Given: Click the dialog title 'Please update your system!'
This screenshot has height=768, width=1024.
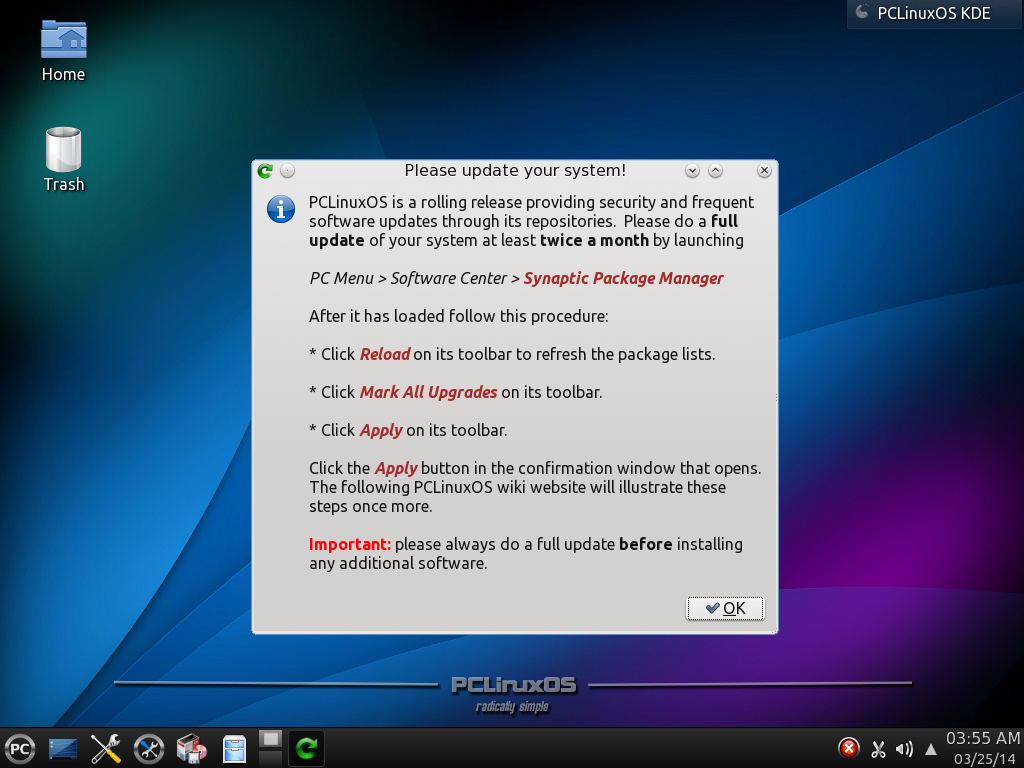Looking at the screenshot, I should pyautogui.click(x=515, y=170).
